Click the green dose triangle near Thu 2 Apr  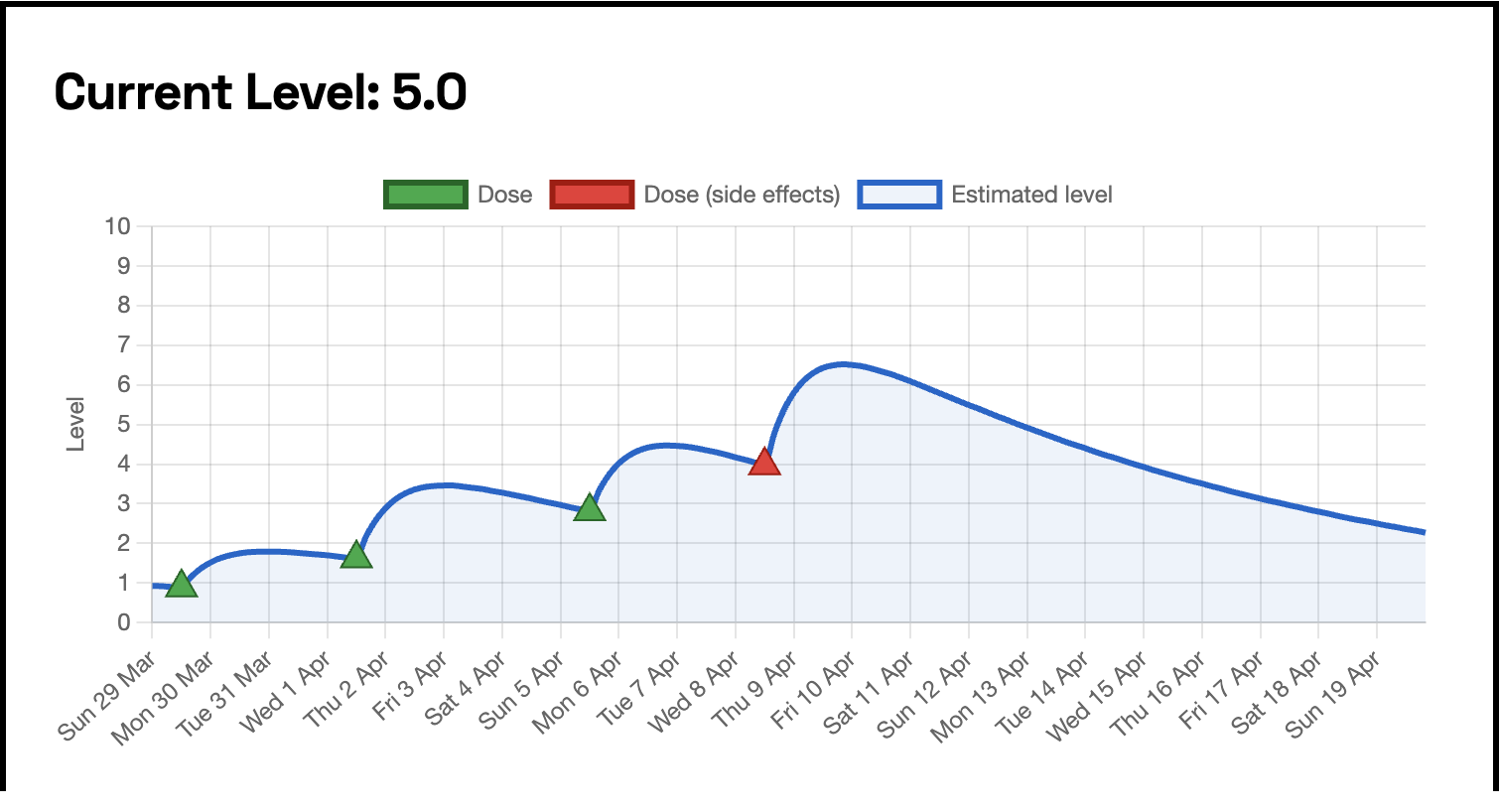click(355, 557)
